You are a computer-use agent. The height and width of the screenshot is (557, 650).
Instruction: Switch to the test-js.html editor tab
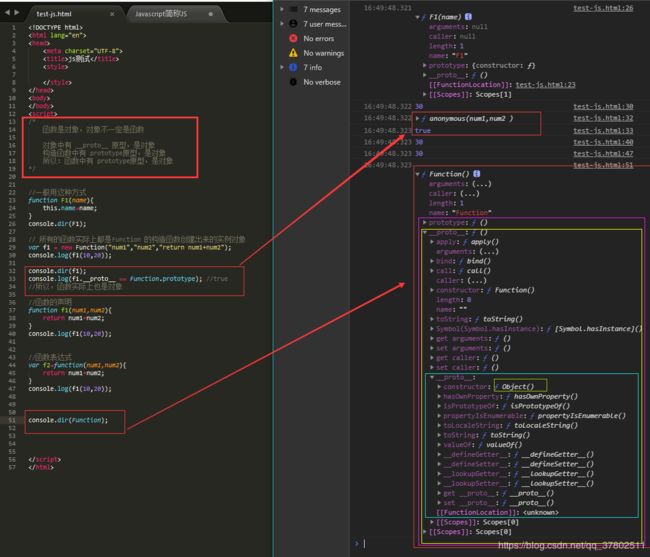tap(54, 14)
